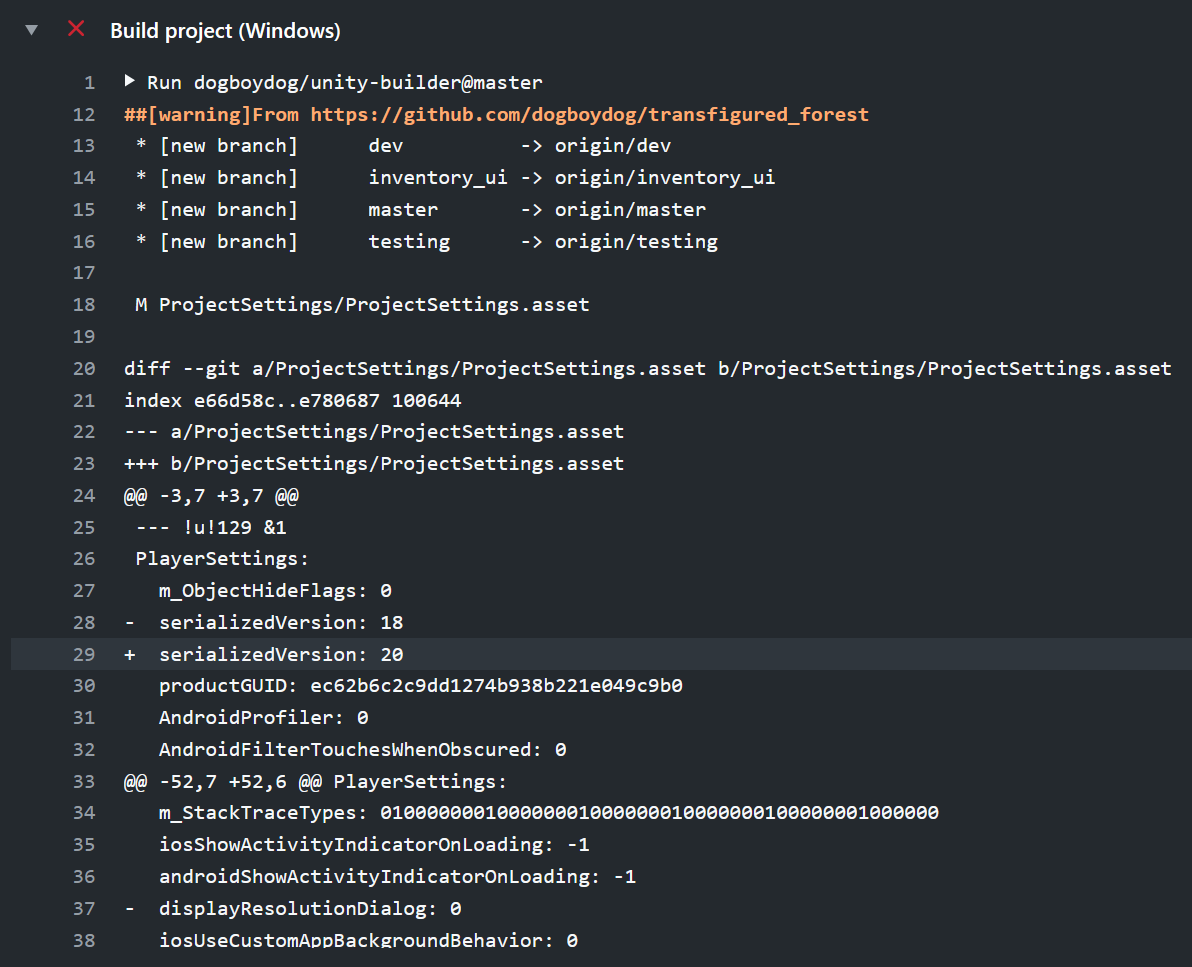The height and width of the screenshot is (967, 1192).
Task: Select the productGUID value line
Action: [x=420, y=686]
